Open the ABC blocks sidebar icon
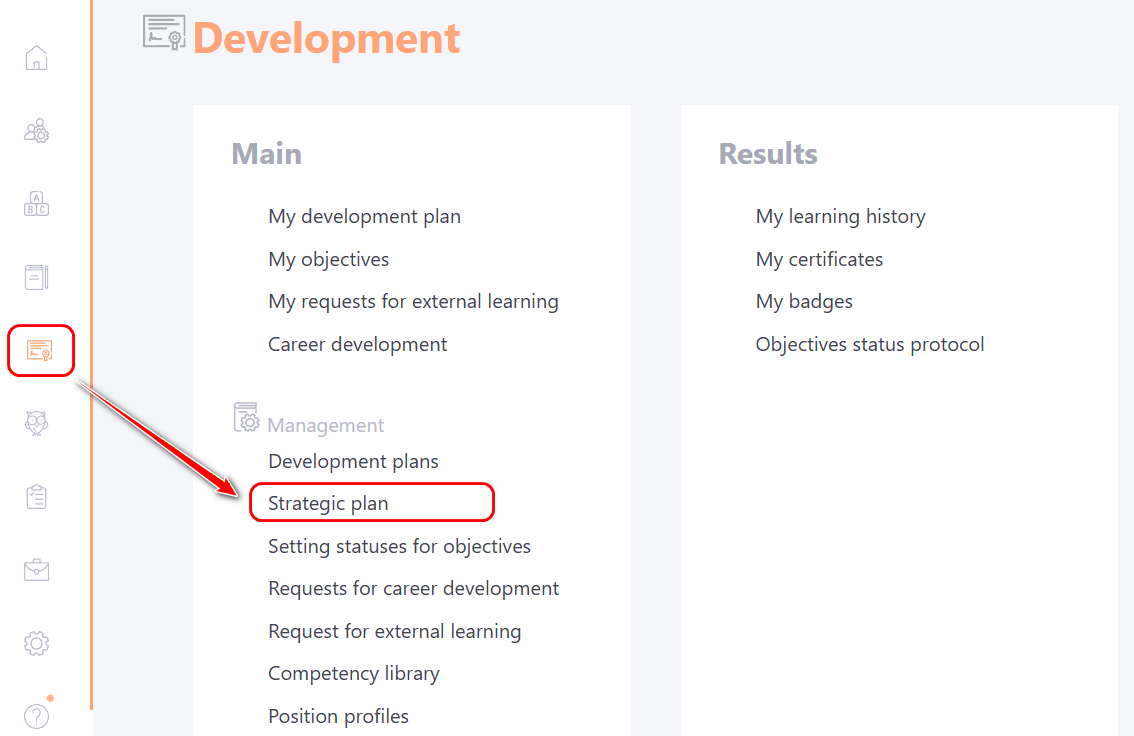Screen dimensions: 1134x736 tap(37, 204)
